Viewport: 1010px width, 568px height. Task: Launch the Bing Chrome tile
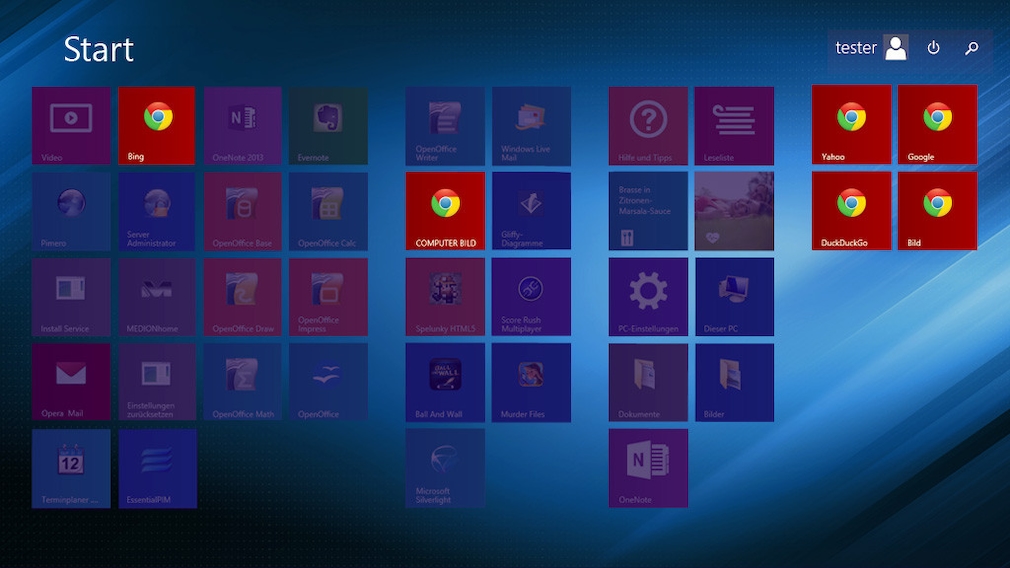pyautogui.click(x=157, y=126)
